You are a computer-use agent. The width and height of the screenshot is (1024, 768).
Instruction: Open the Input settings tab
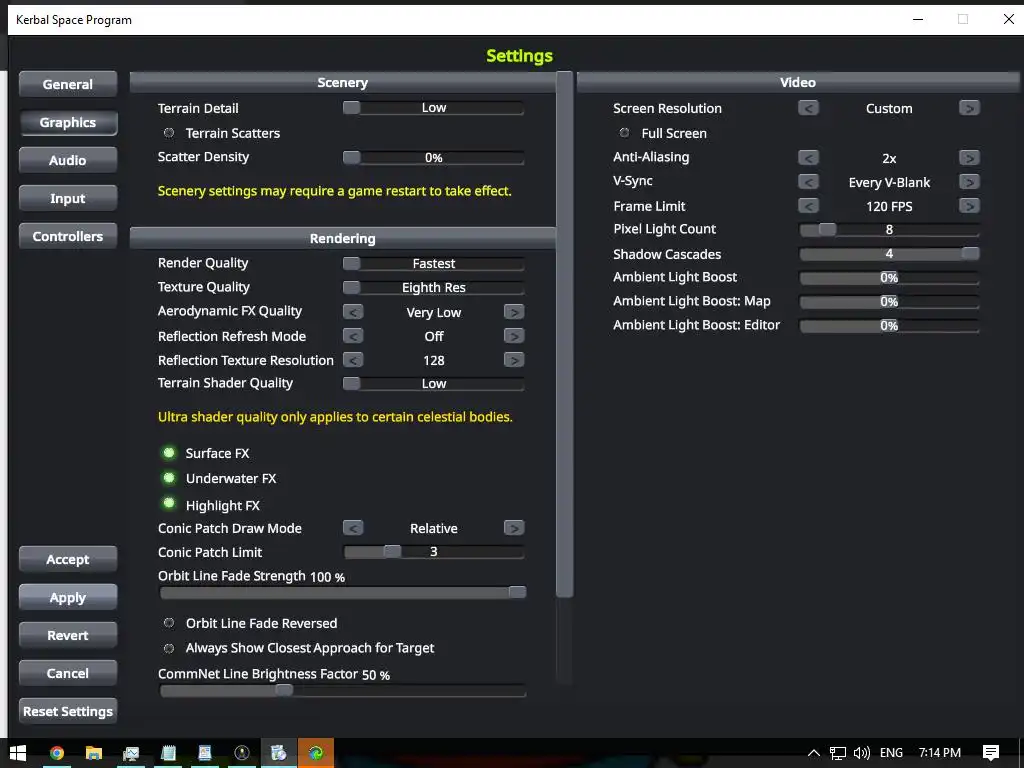68,198
